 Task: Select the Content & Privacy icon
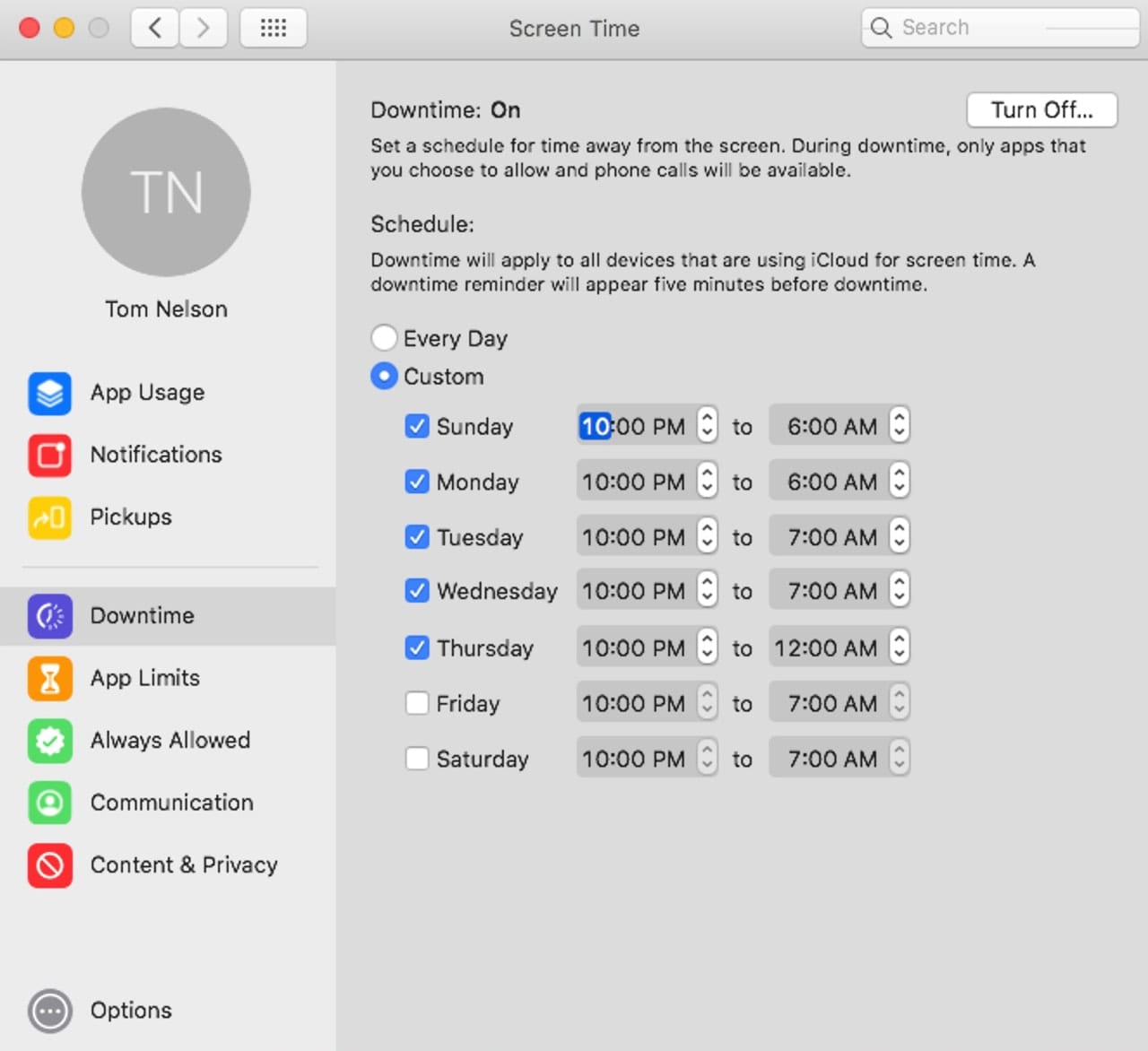pyautogui.click(x=49, y=865)
